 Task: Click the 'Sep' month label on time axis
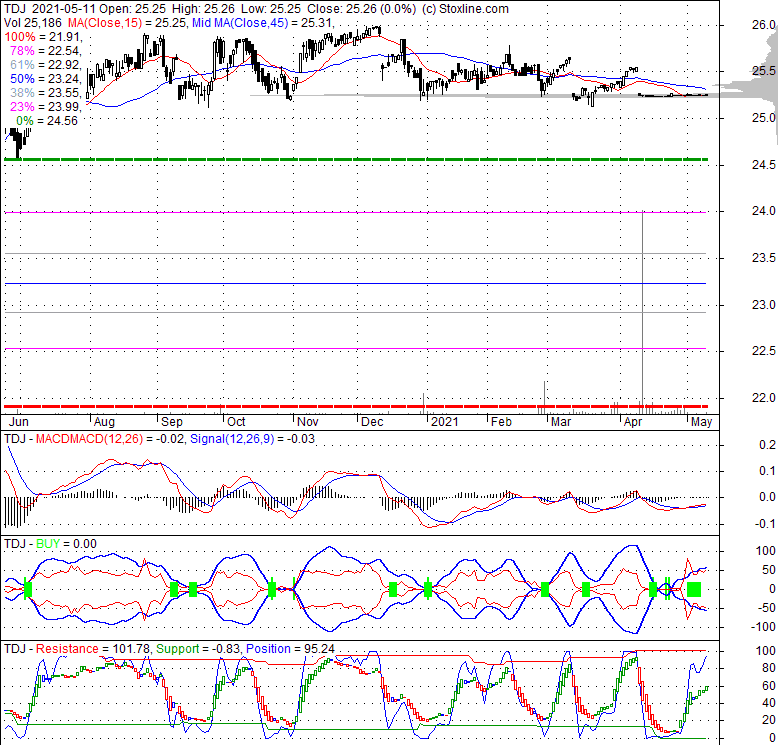click(x=172, y=422)
